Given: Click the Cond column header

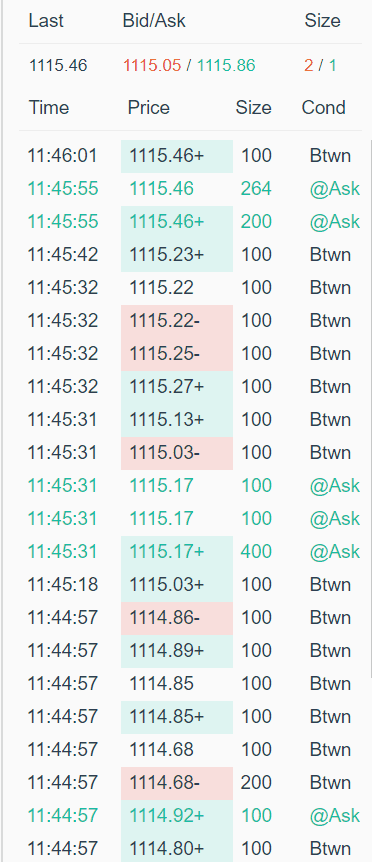Looking at the screenshot, I should [x=323, y=107].
